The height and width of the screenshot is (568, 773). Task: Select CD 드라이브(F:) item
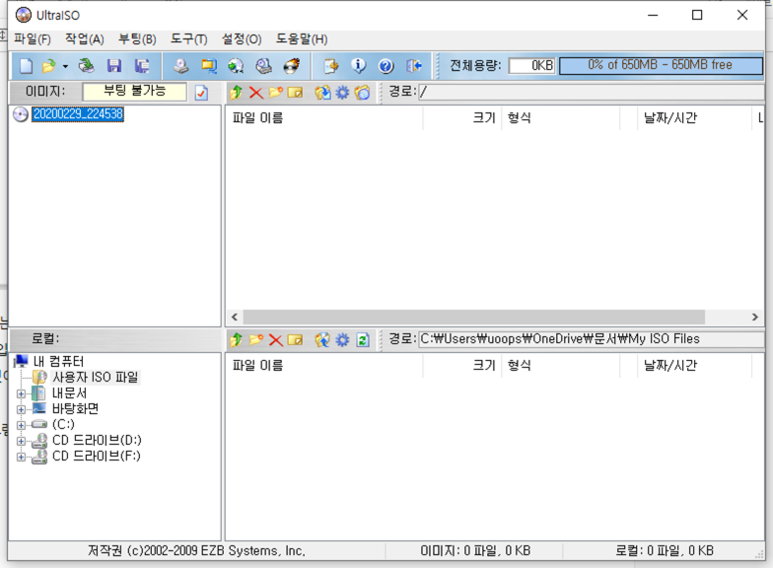pyautogui.click(x=96, y=456)
